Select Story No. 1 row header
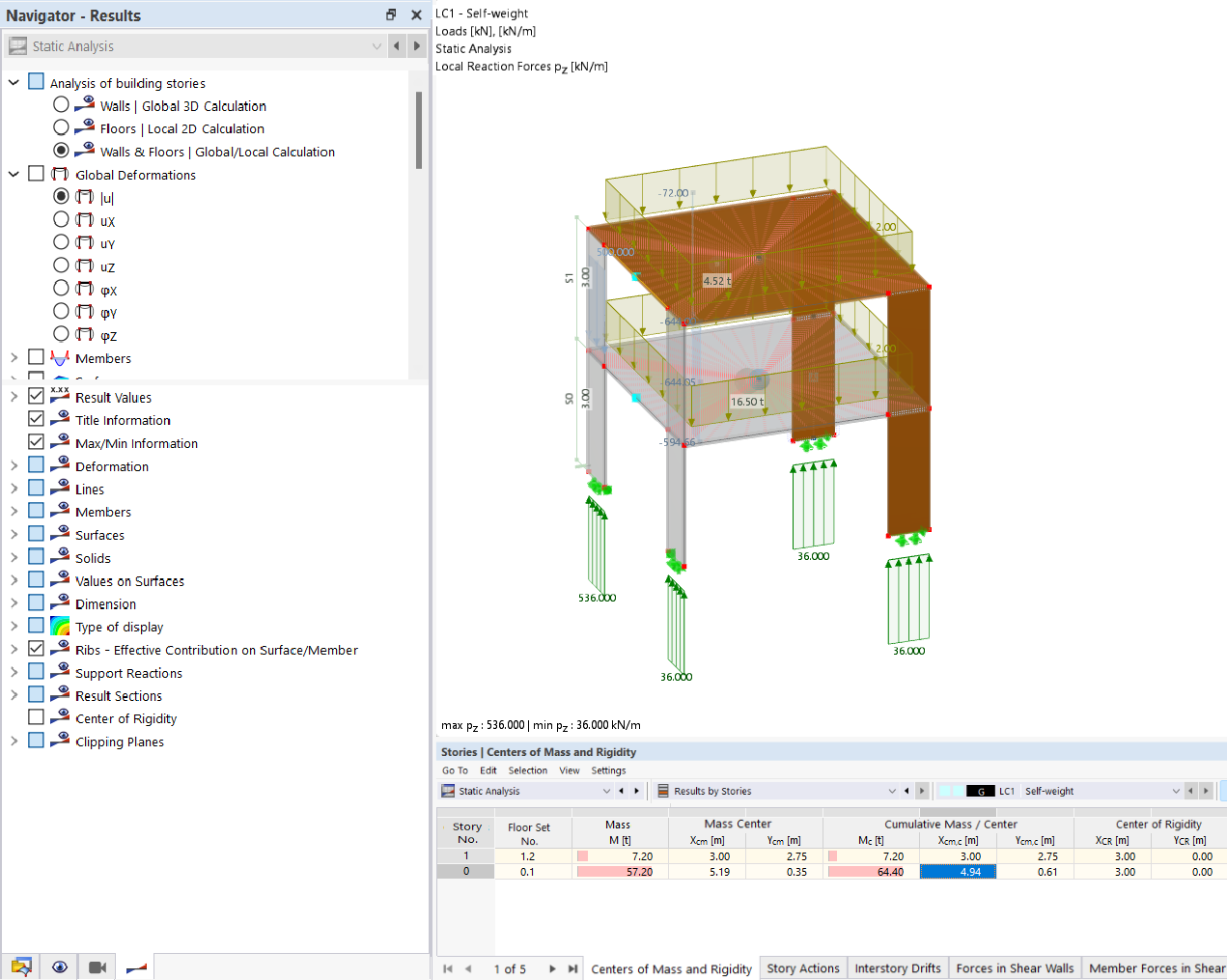Screen dimensions: 1227x980 [466, 855]
